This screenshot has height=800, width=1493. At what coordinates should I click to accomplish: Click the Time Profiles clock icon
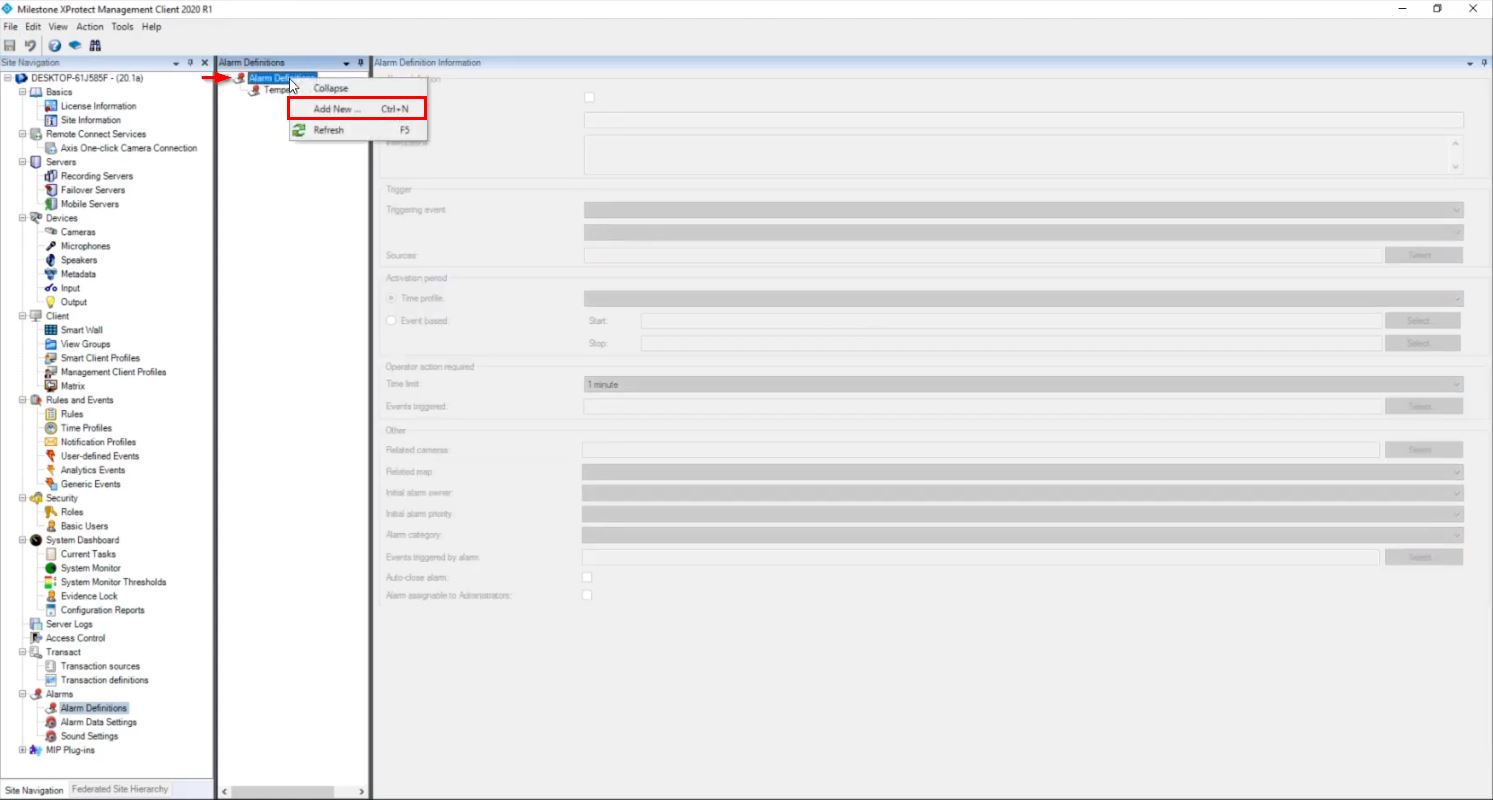51,428
